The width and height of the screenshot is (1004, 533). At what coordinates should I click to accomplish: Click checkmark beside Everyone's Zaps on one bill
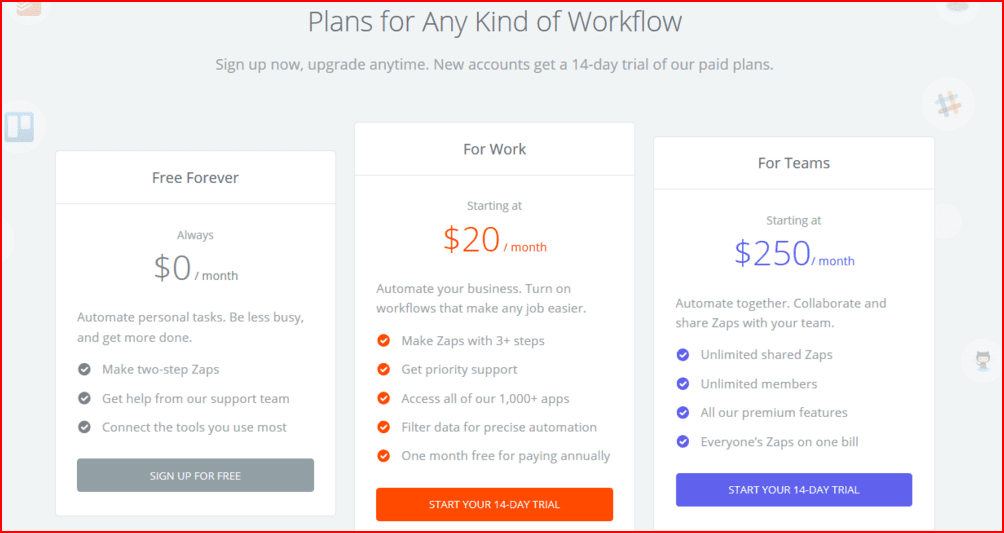683,441
